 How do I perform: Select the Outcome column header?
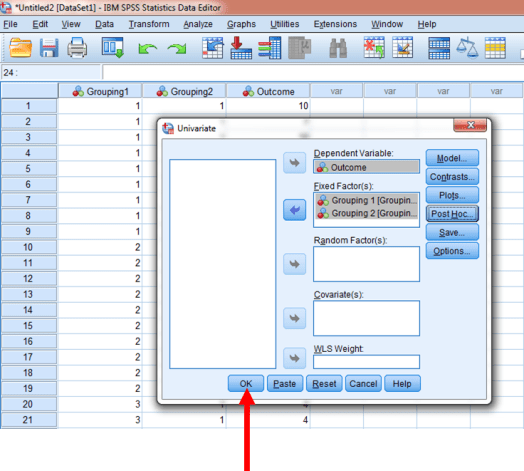268,91
